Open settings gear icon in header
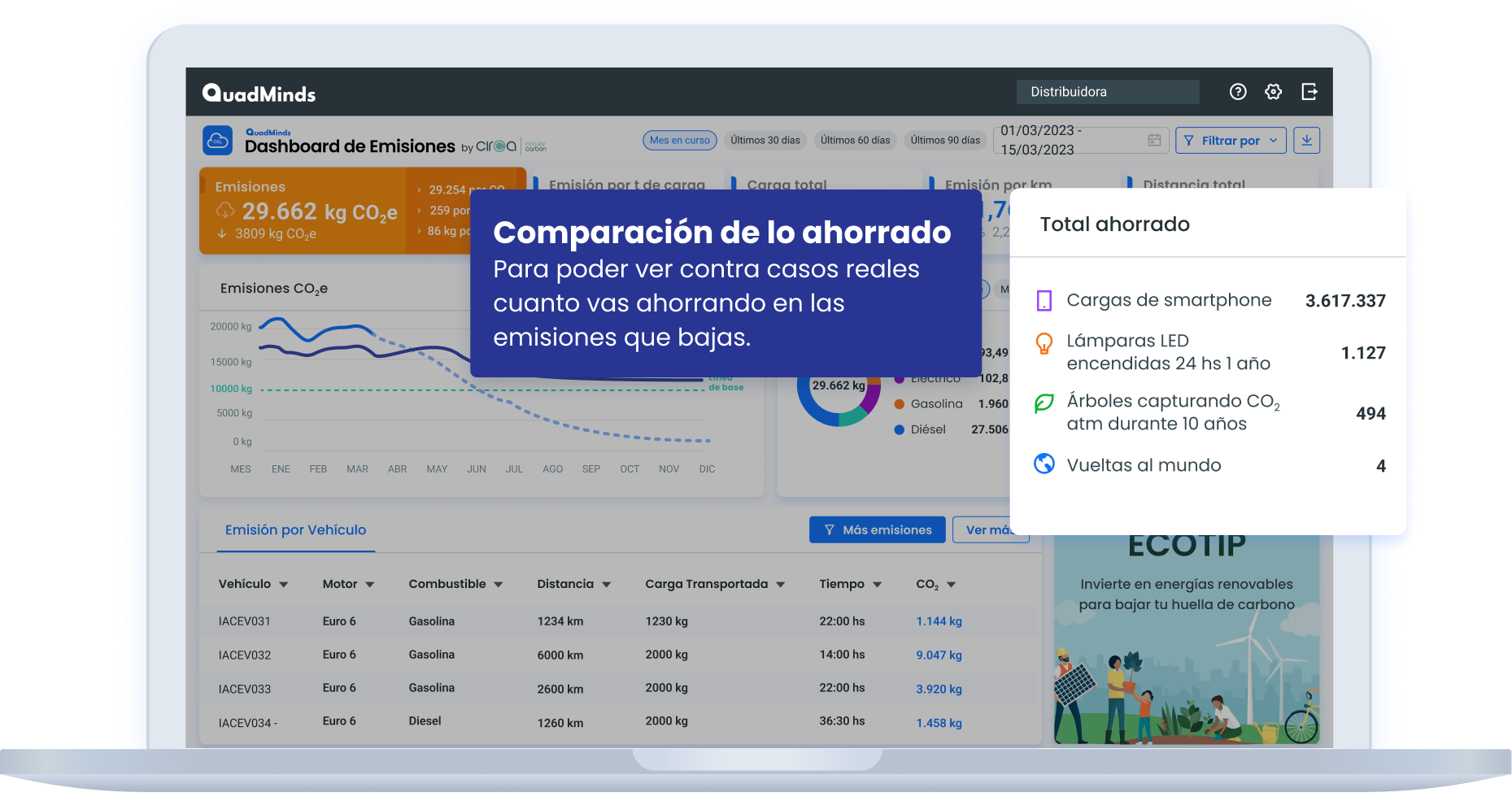The width and height of the screenshot is (1512, 797). (1273, 92)
